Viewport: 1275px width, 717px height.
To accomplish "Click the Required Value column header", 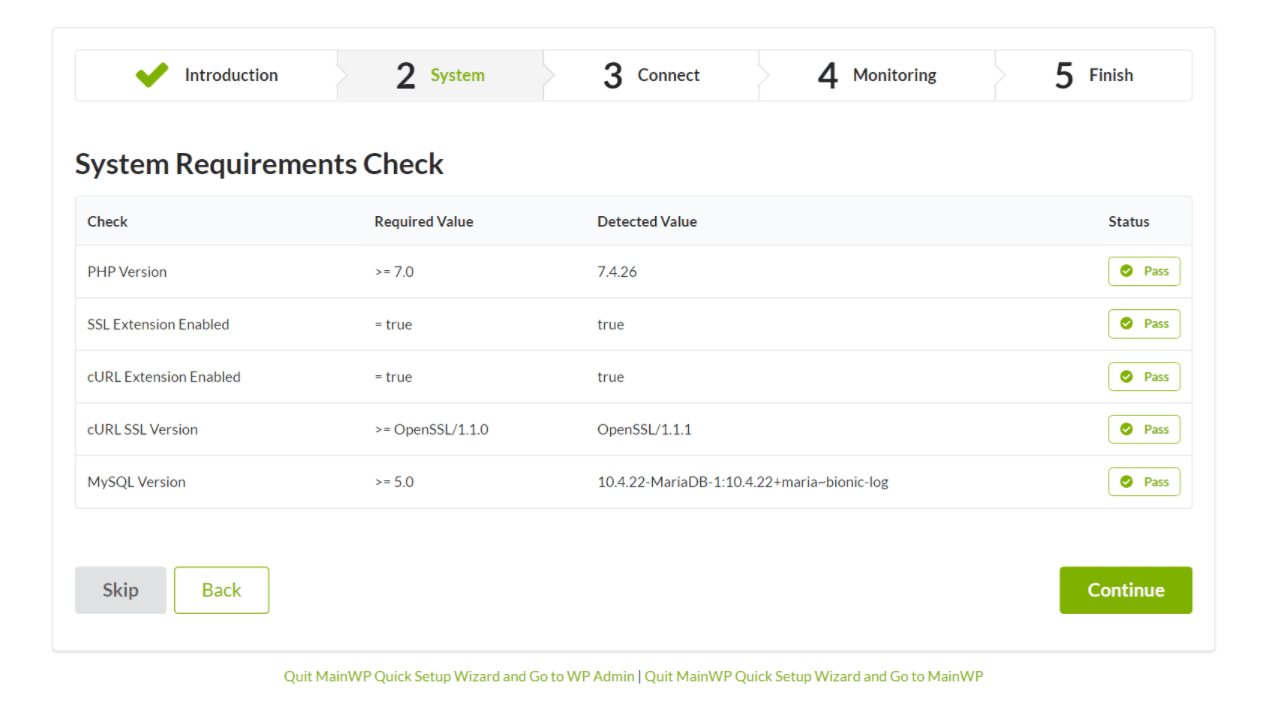I will pyautogui.click(x=424, y=222).
